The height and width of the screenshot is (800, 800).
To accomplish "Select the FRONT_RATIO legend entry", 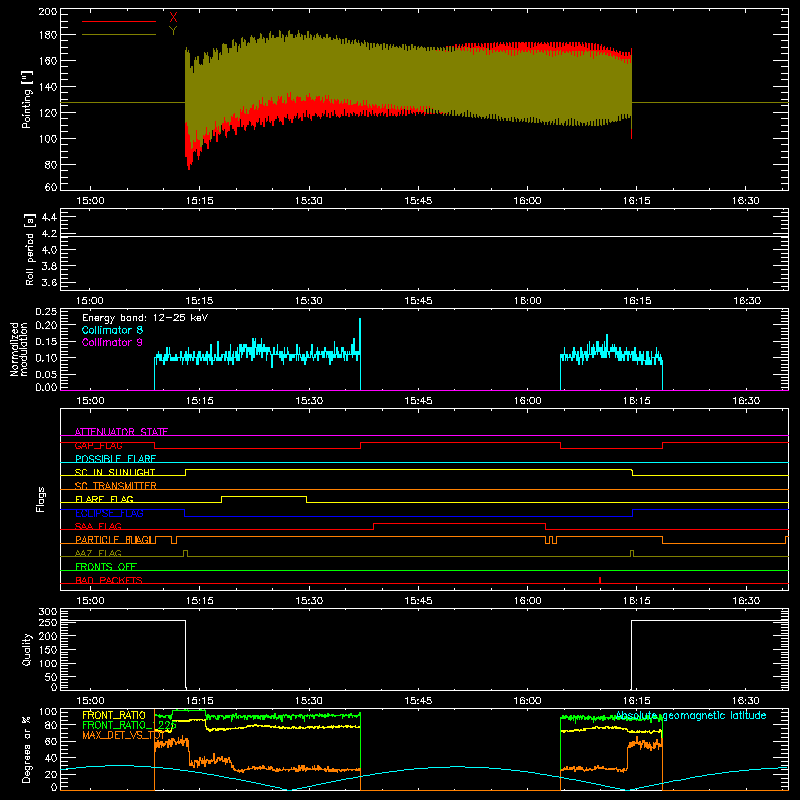I will coord(114,715).
